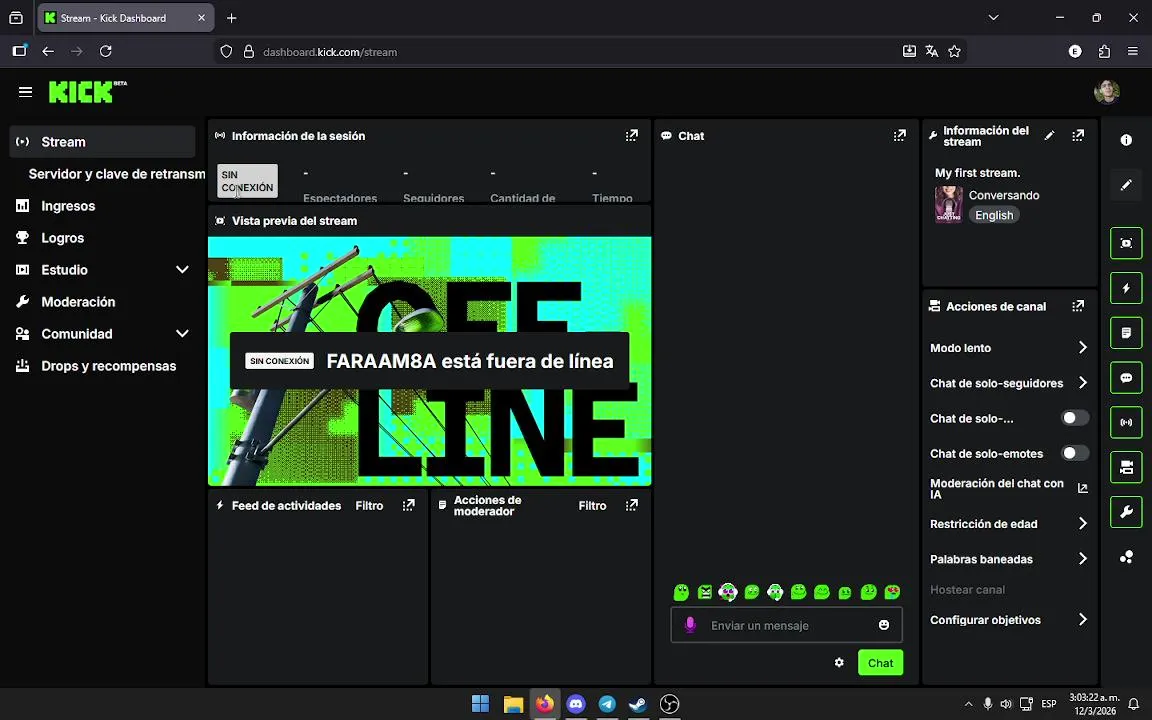Screen dimensions: 1152x720
Task: Toggle the wrench icon in right sidebar
Action: (x=1126, y=512)
